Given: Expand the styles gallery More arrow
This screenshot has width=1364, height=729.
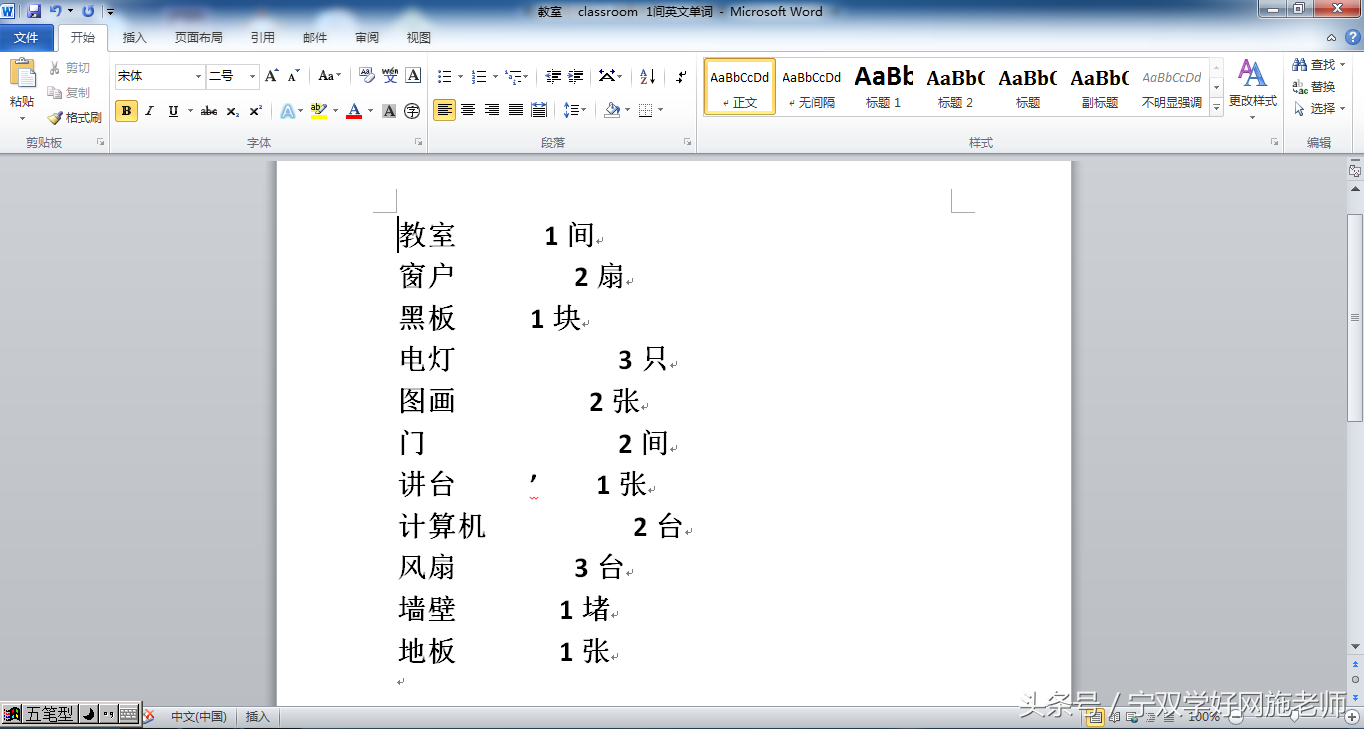Looking at the screenshot, I should pos(1217,106).
